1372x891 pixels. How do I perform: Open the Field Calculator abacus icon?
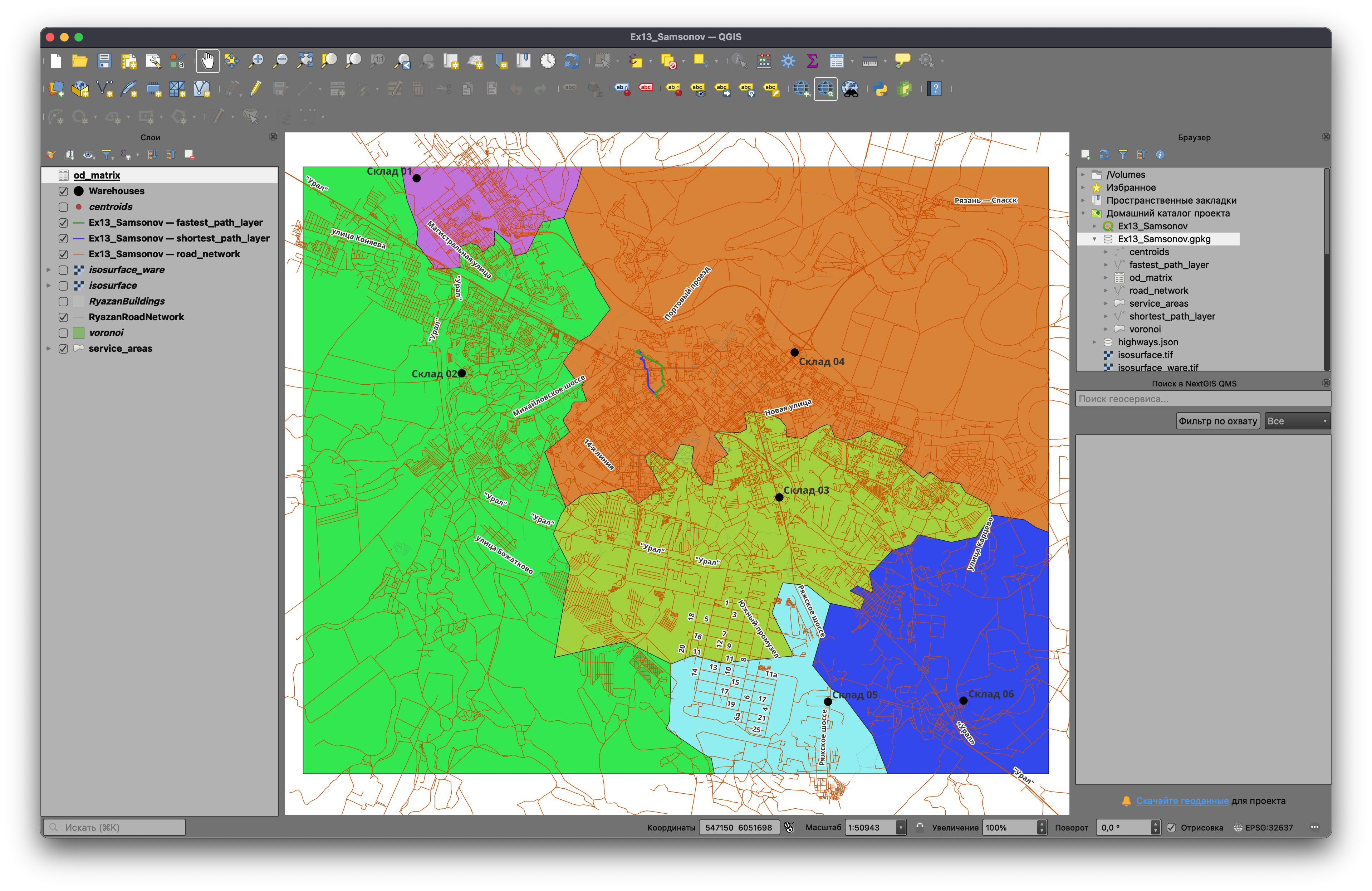(764, 60)
